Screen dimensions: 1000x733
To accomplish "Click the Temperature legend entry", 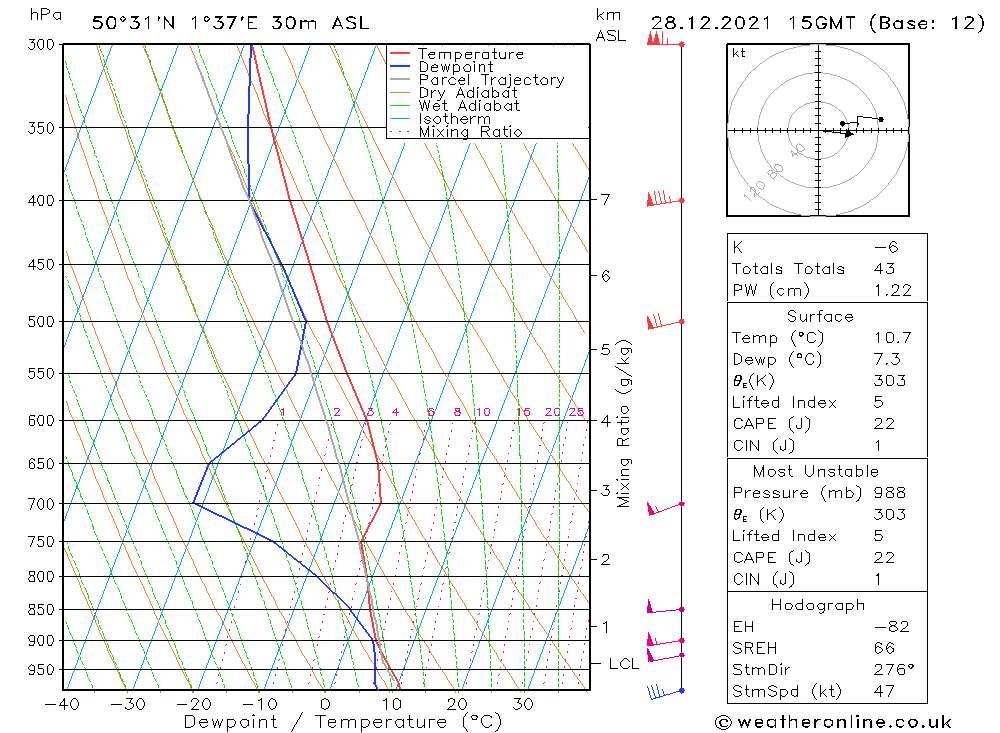I will pyautogui.click(x=471, y=54).
